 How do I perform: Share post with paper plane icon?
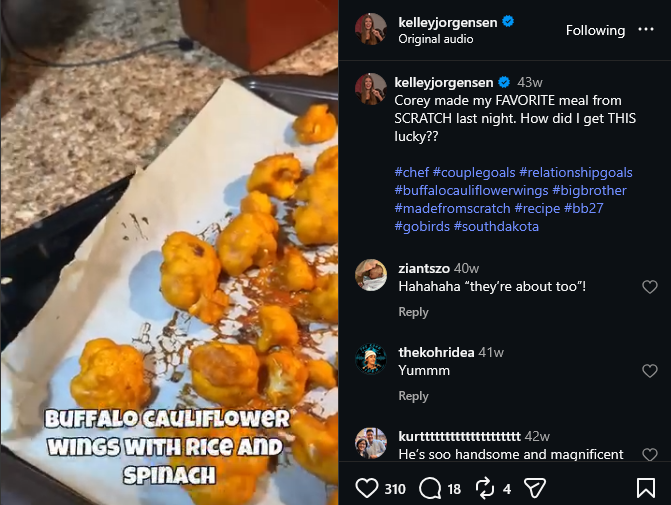[x=535, y=488]
